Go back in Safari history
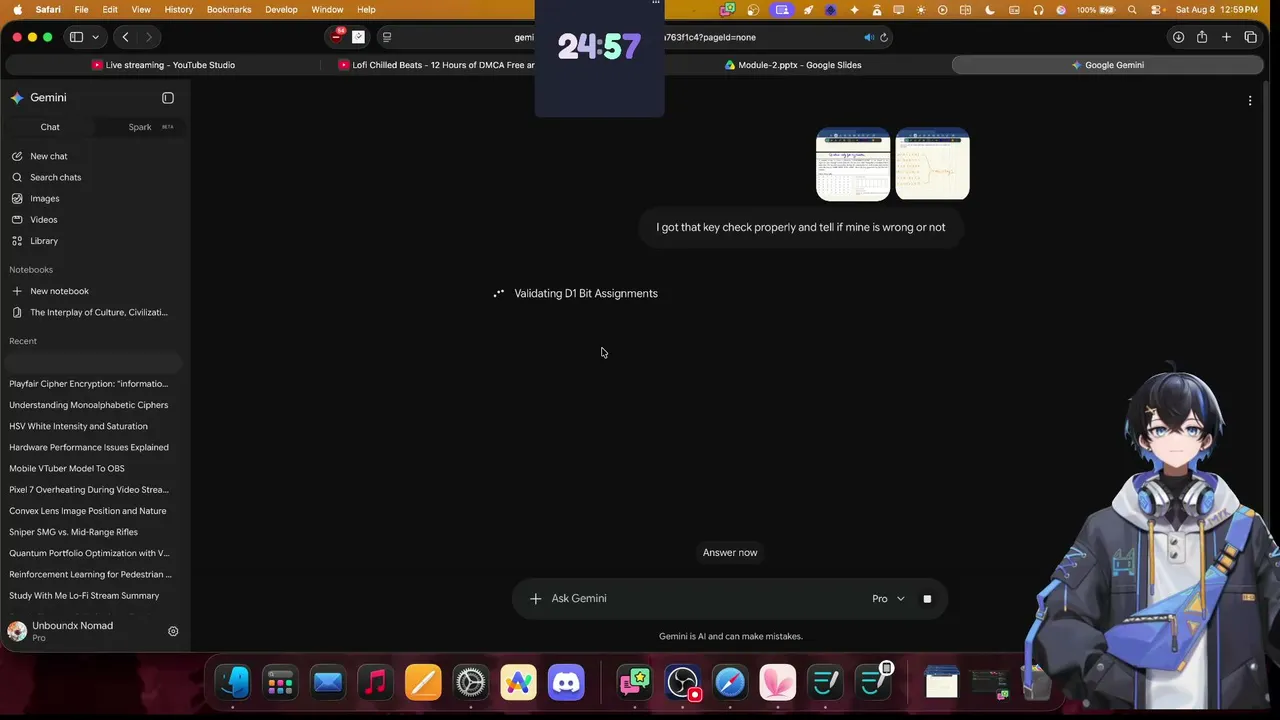Image resolution: width=1280 pixels, height=720 pixels. point(125,37)
